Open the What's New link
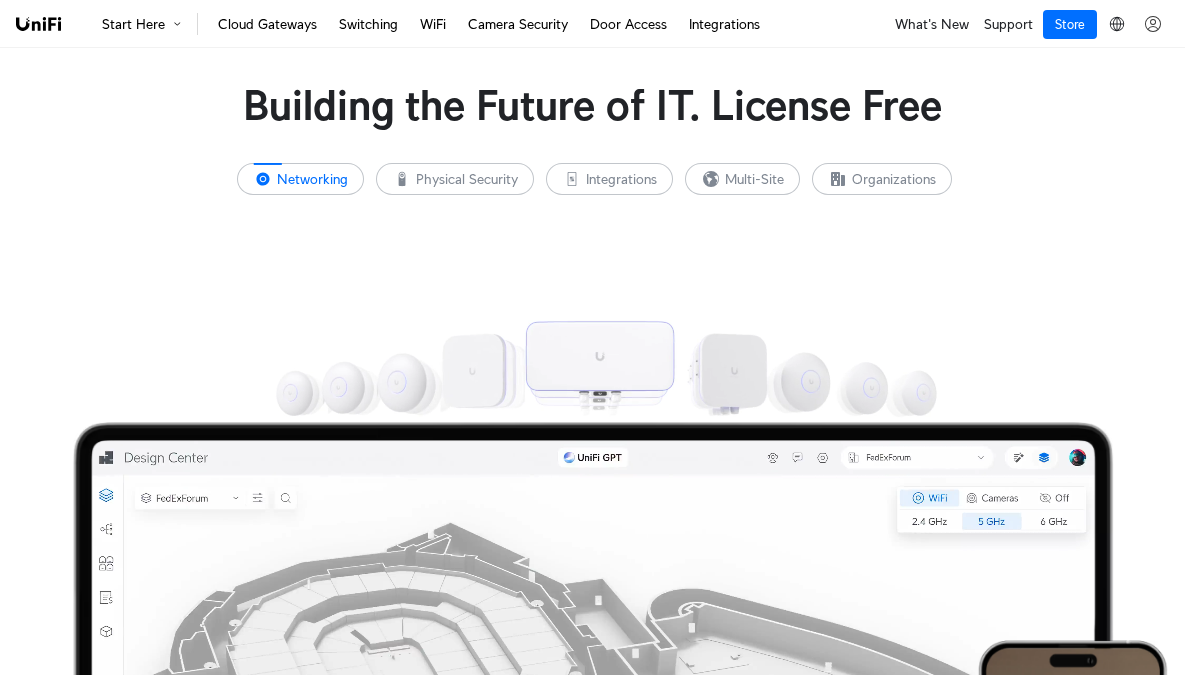 click(932, 24)
